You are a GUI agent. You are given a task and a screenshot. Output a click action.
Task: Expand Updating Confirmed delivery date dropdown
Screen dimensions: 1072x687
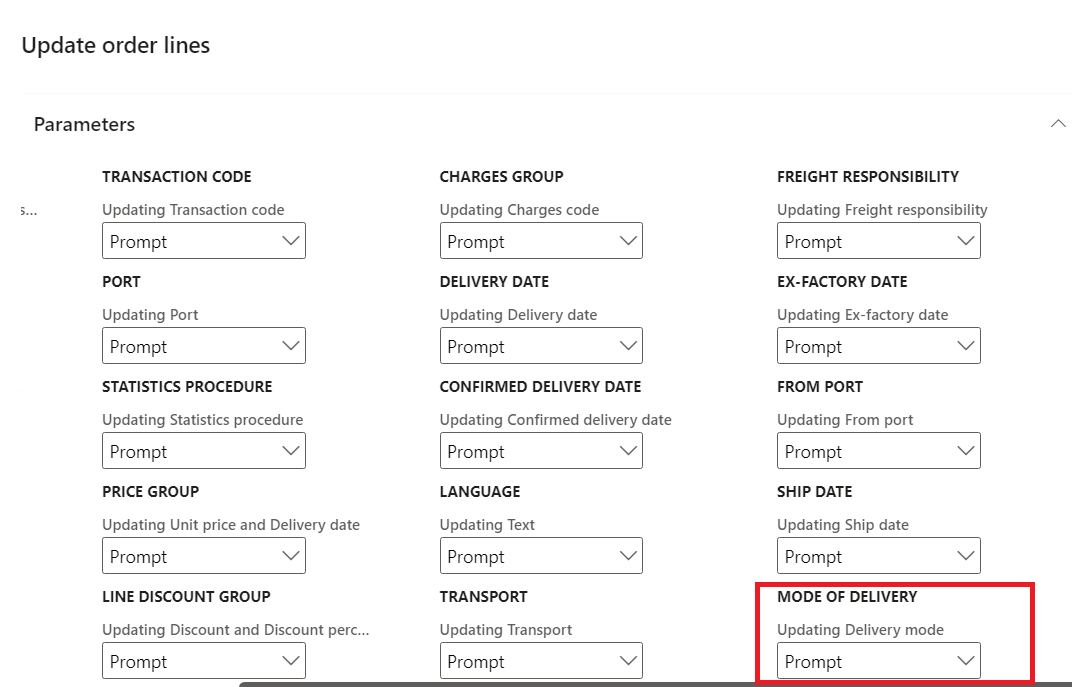541,450
